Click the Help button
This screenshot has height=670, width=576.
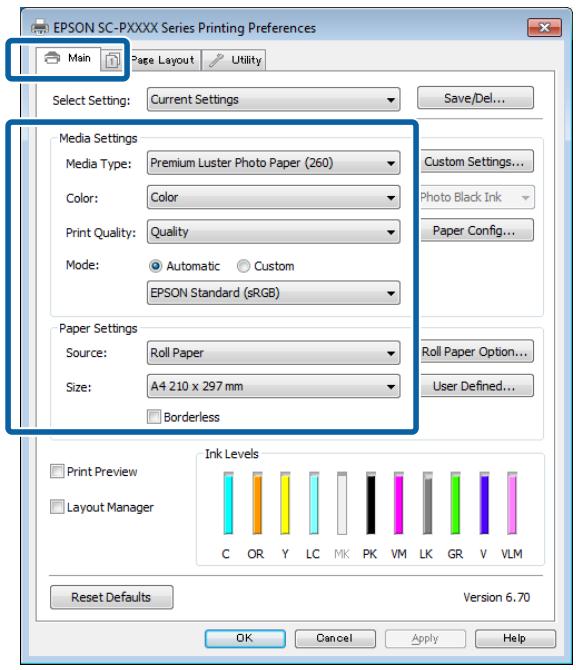515,638
